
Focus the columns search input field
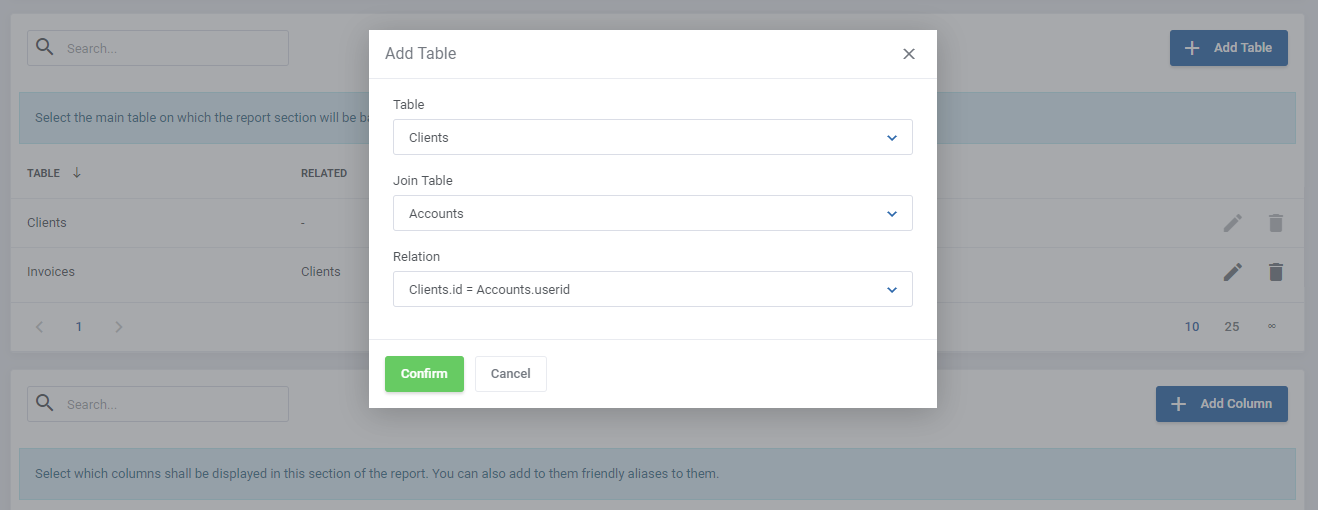coord(170,404)
